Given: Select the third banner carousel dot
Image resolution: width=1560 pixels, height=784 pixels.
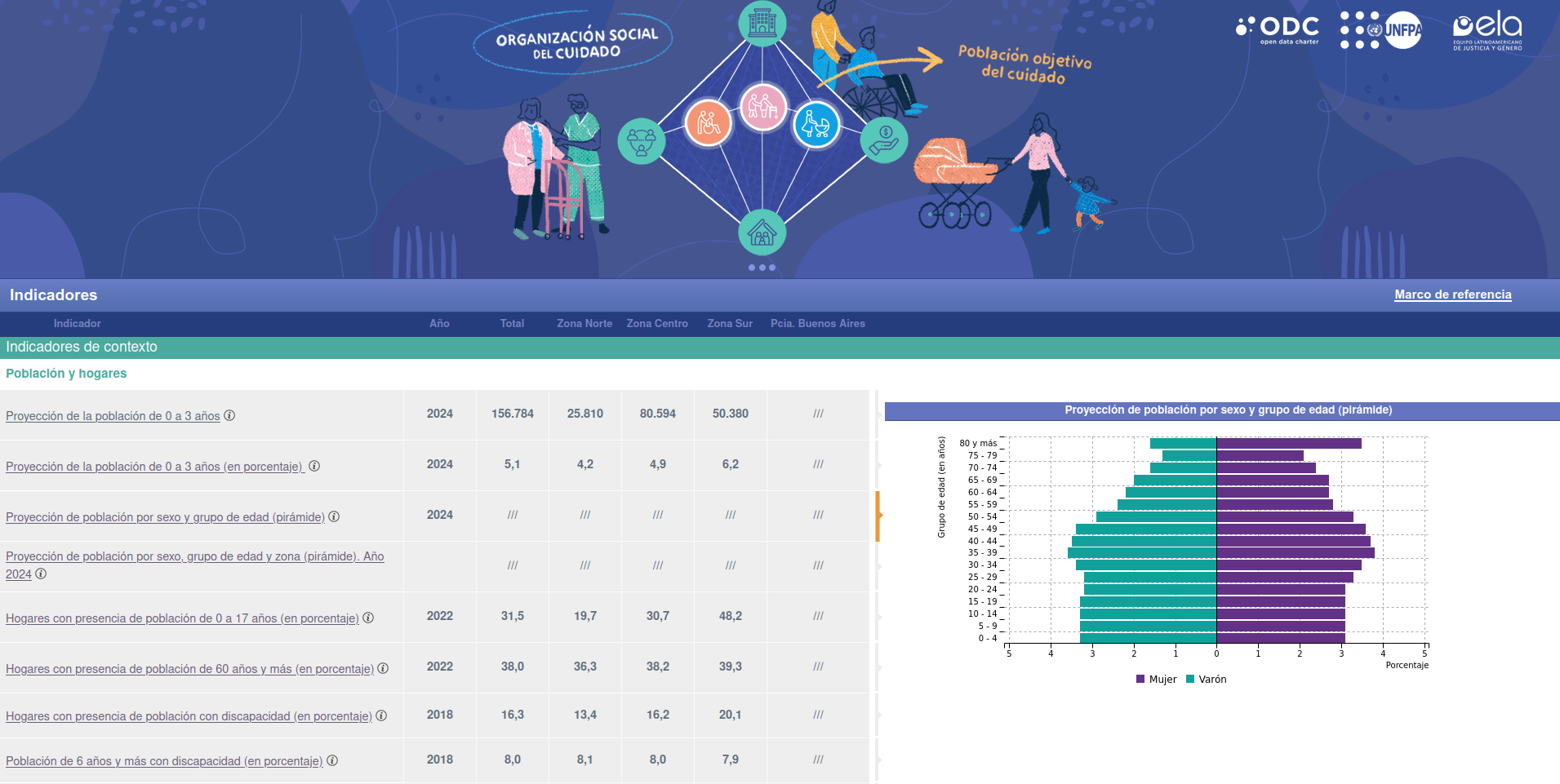Looking at the screenshot, I should click(x=772, y=268).
